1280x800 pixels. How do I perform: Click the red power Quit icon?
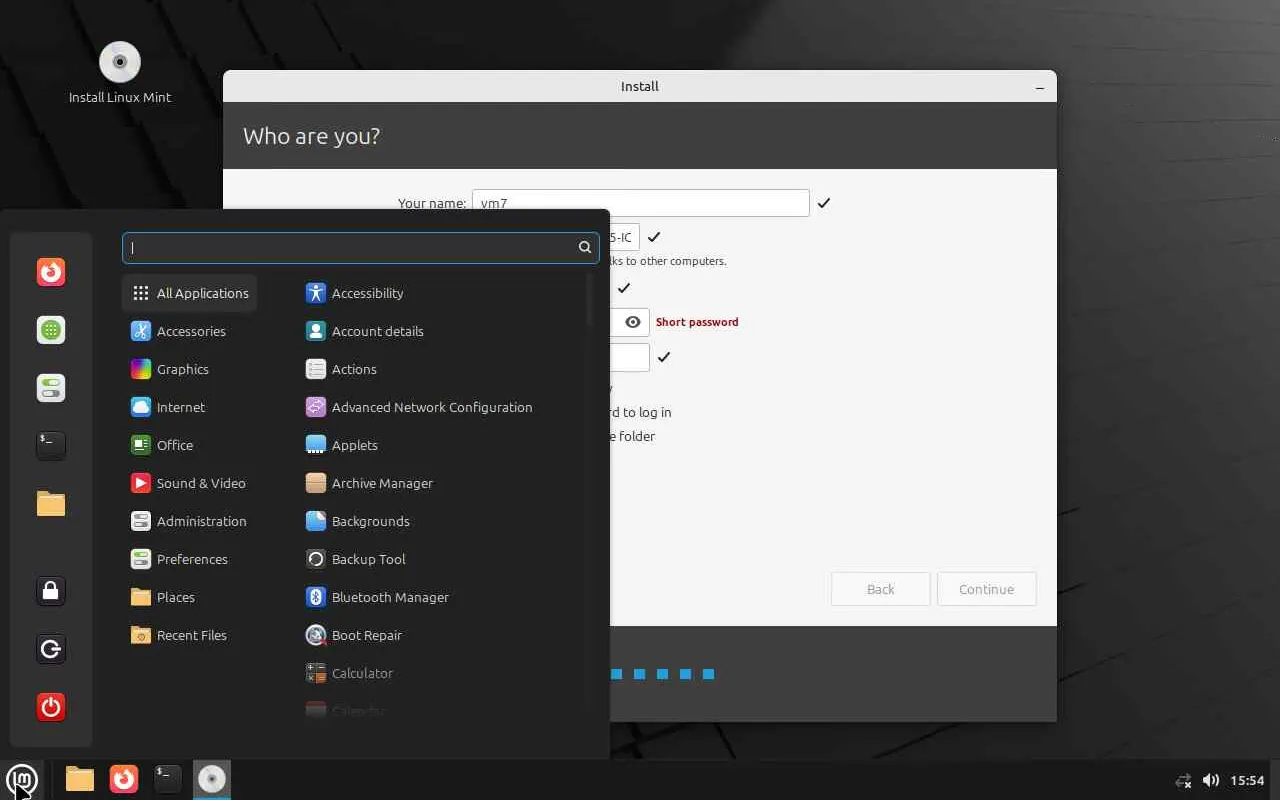51,707
